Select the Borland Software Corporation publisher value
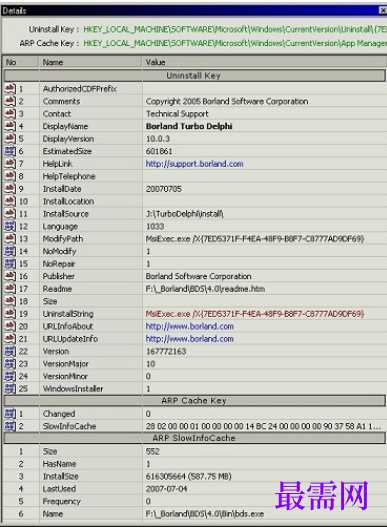Screen dimensions: 387x527 198,276
